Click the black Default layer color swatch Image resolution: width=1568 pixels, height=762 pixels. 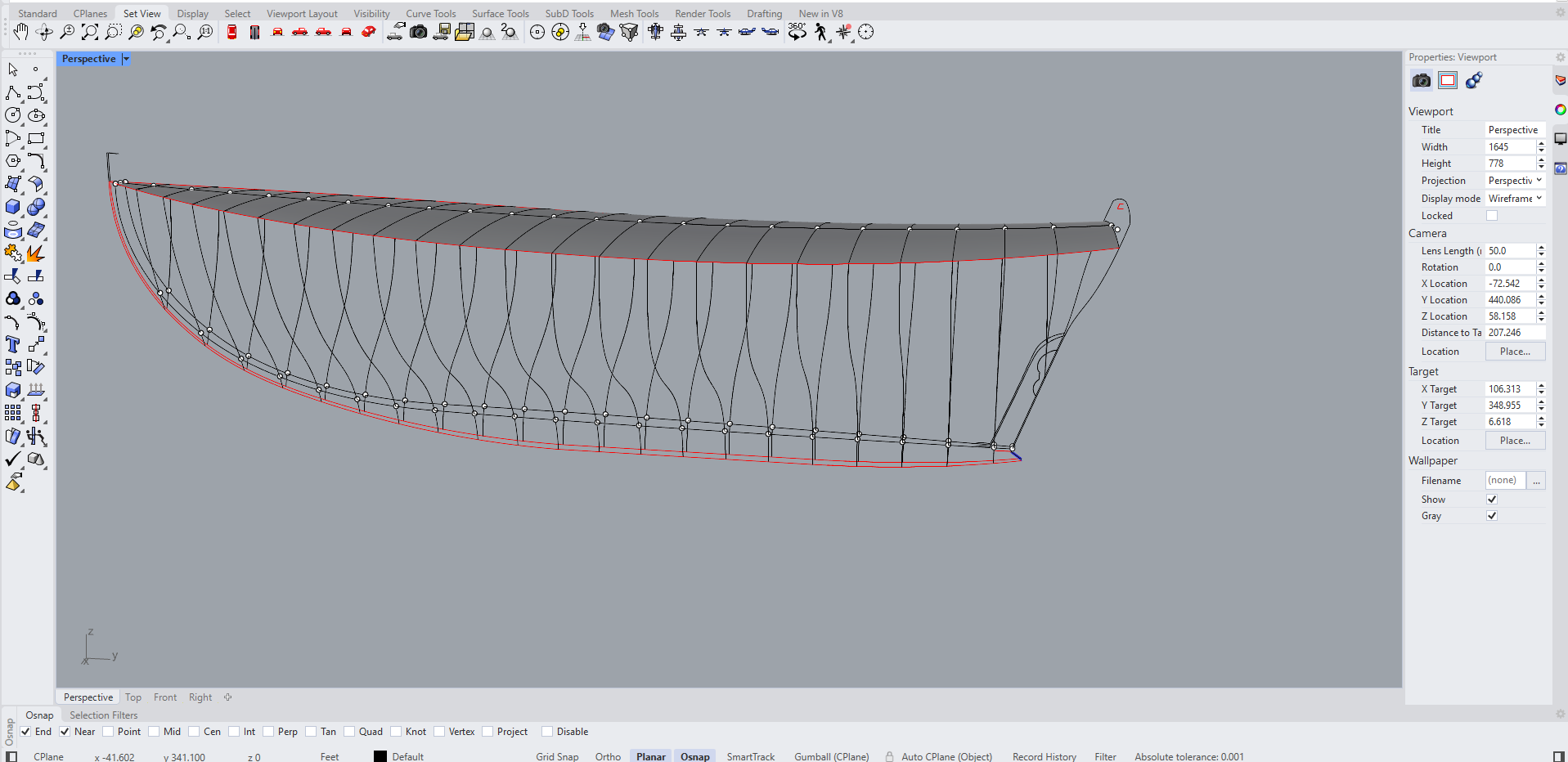pyautogui.click(x=380, y=756)
